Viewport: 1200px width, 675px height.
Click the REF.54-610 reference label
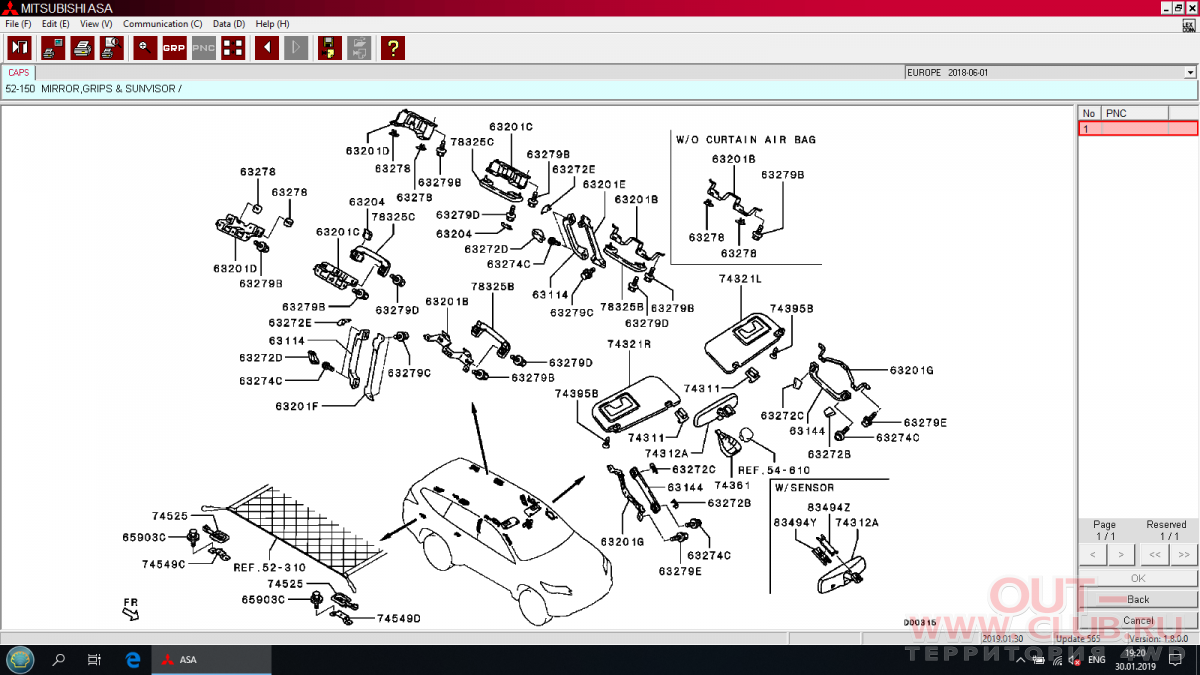click(x=774, y=470)
